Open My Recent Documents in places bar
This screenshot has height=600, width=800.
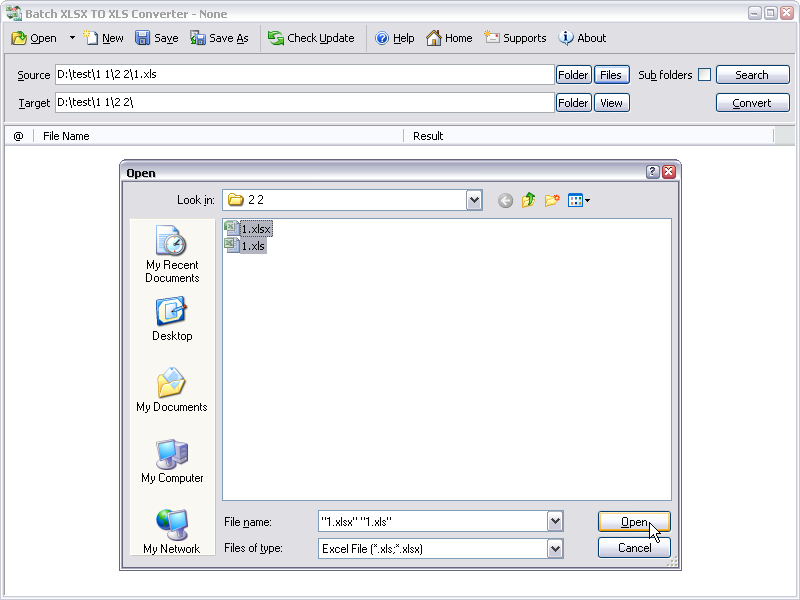coord(172,254)
